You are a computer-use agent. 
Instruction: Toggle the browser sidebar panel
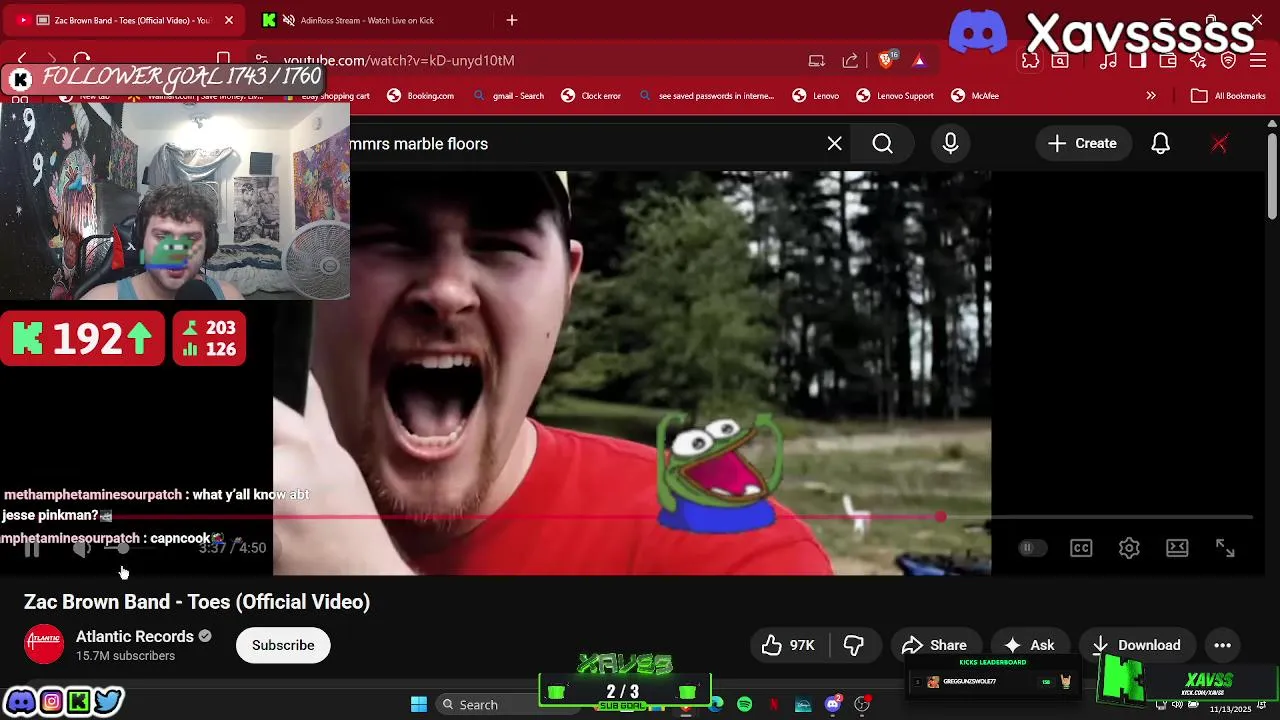click(1137, 61)
